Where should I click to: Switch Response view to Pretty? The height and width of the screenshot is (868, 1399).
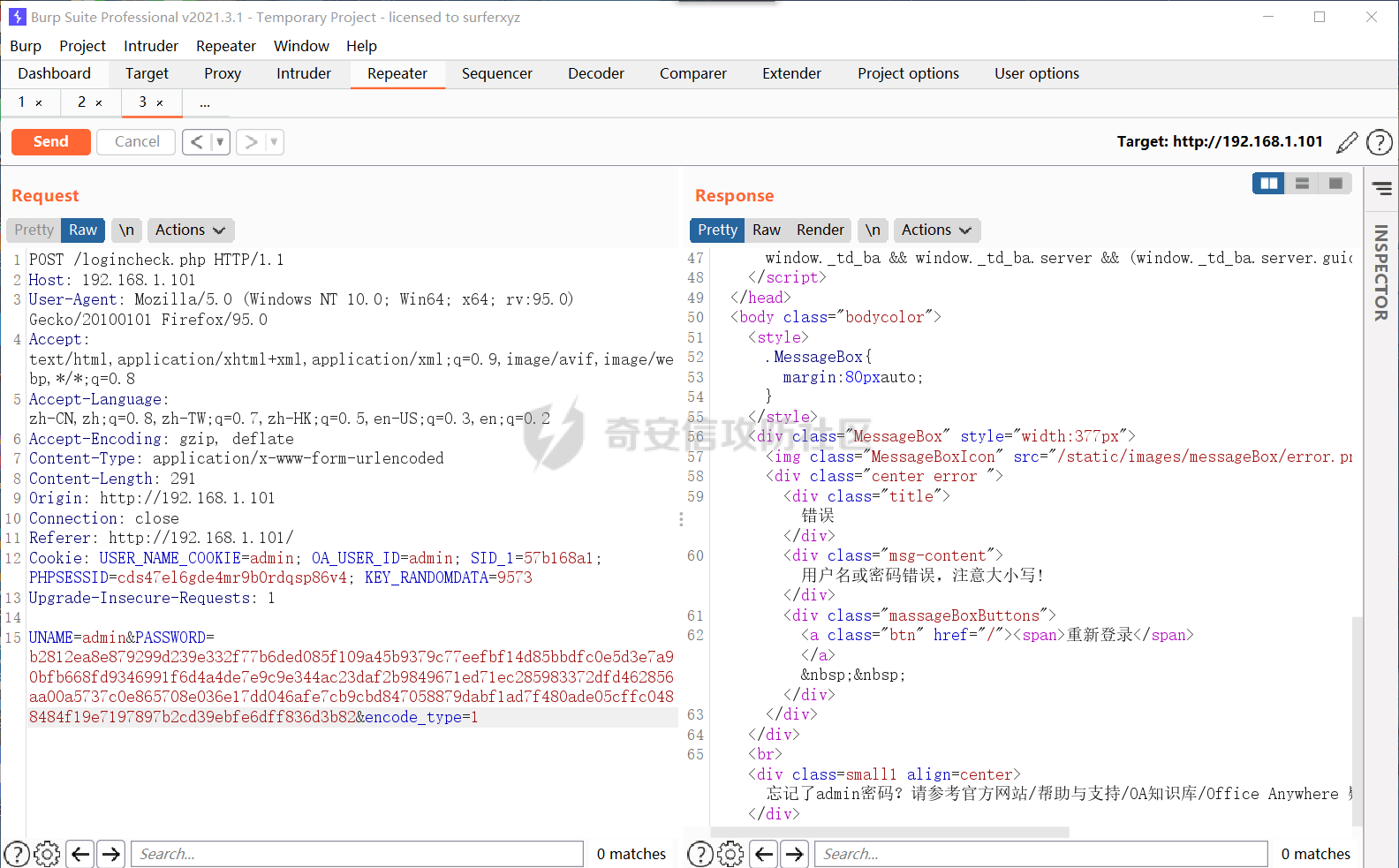pyautogui.click(x=717, y=230)
